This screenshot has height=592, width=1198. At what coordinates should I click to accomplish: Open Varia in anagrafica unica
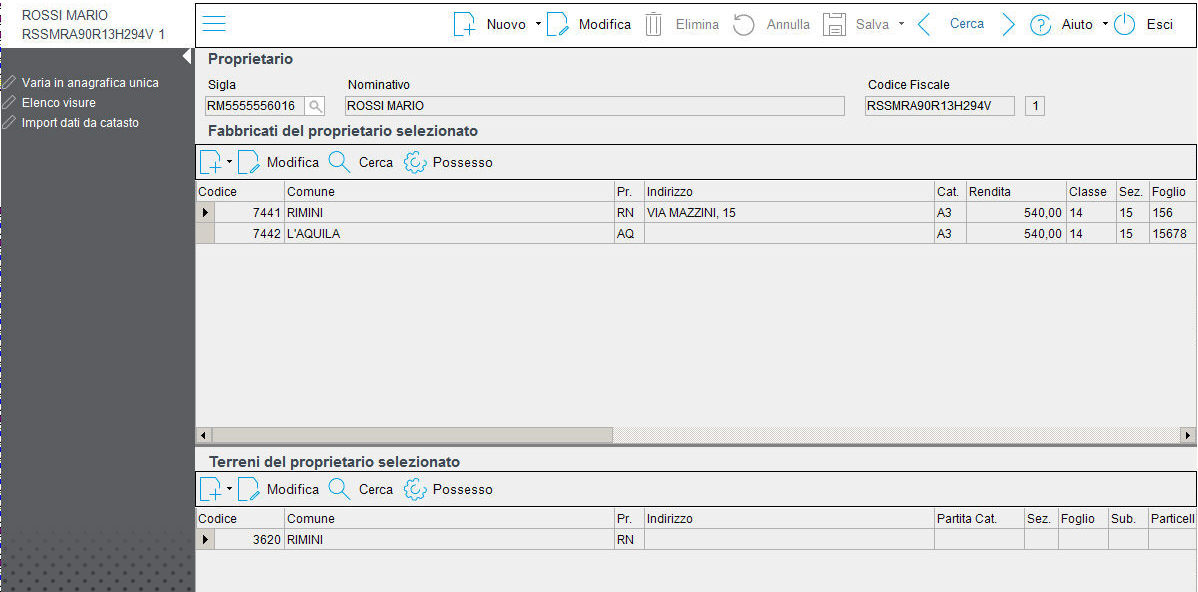90,82
